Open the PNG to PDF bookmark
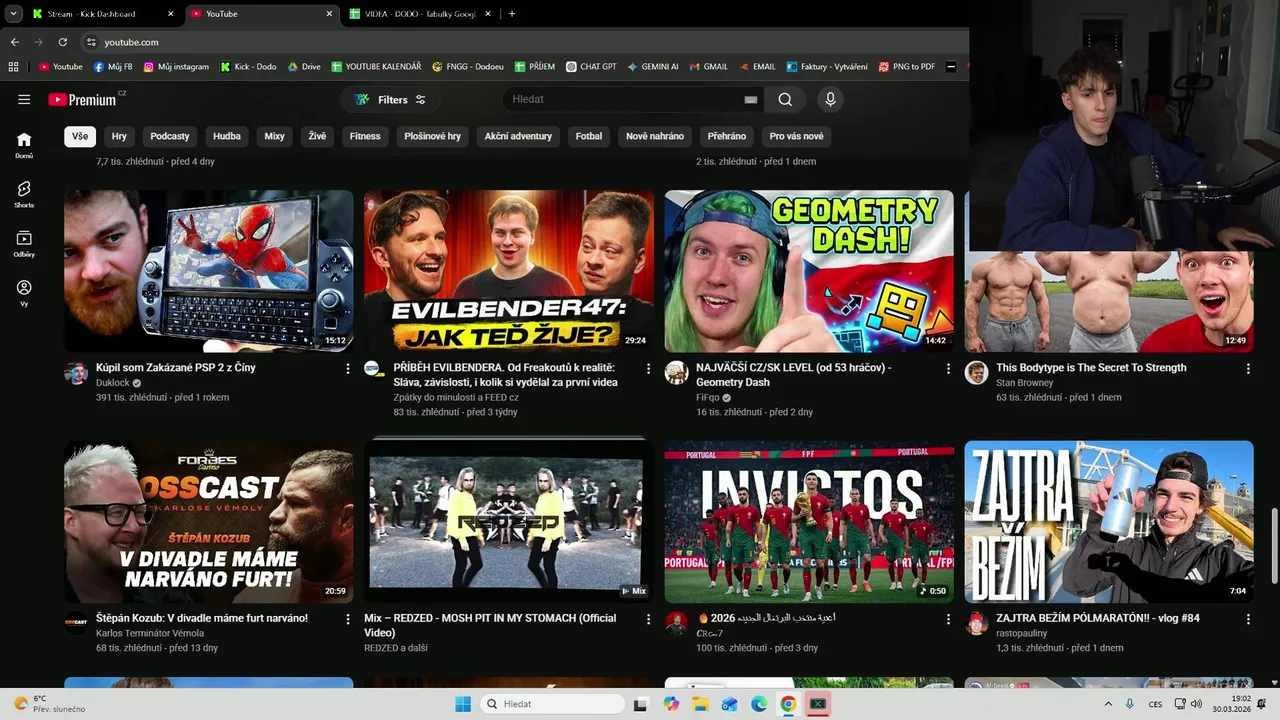 [906, 67]
